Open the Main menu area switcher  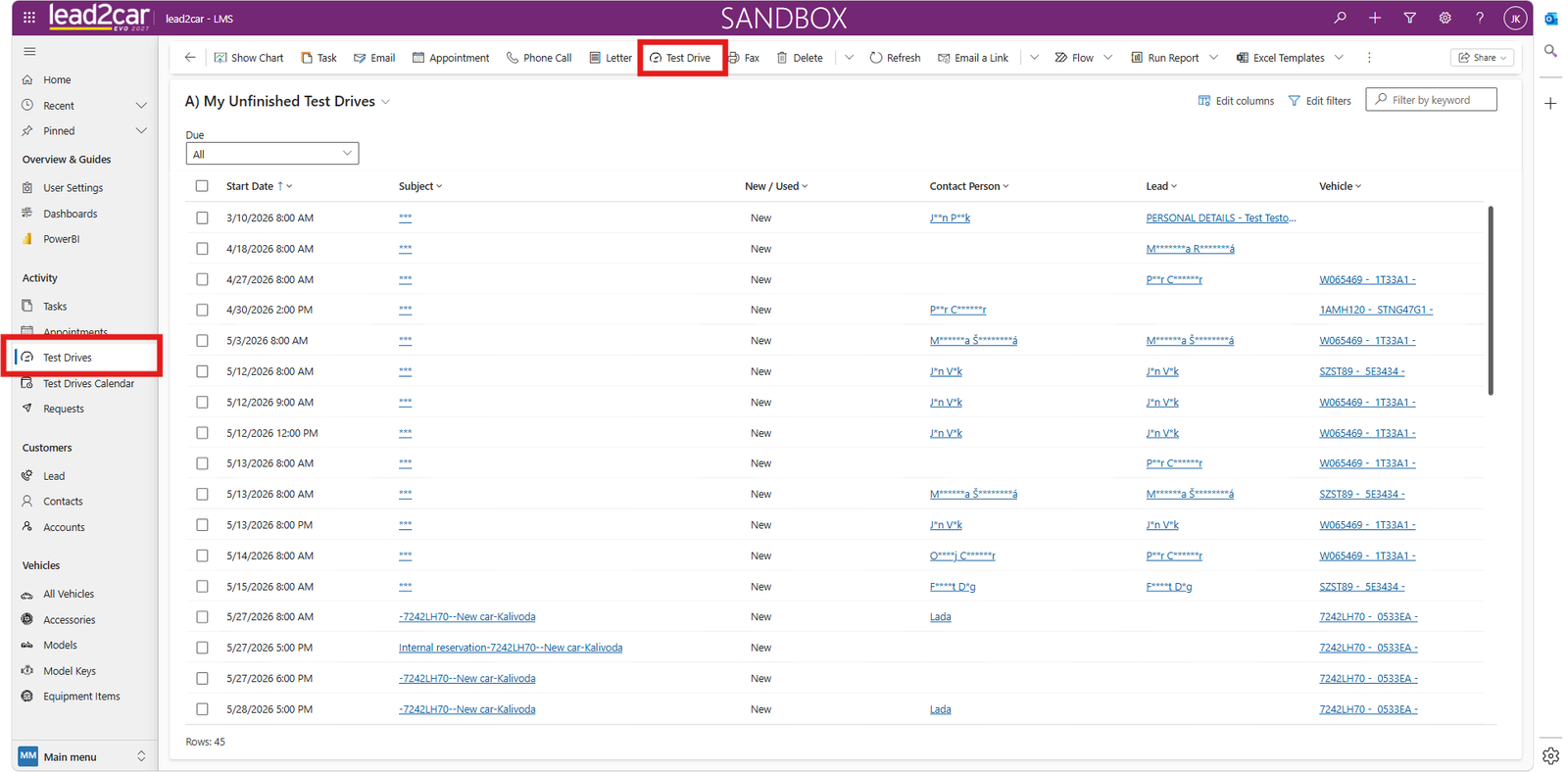tap(84, 756)
